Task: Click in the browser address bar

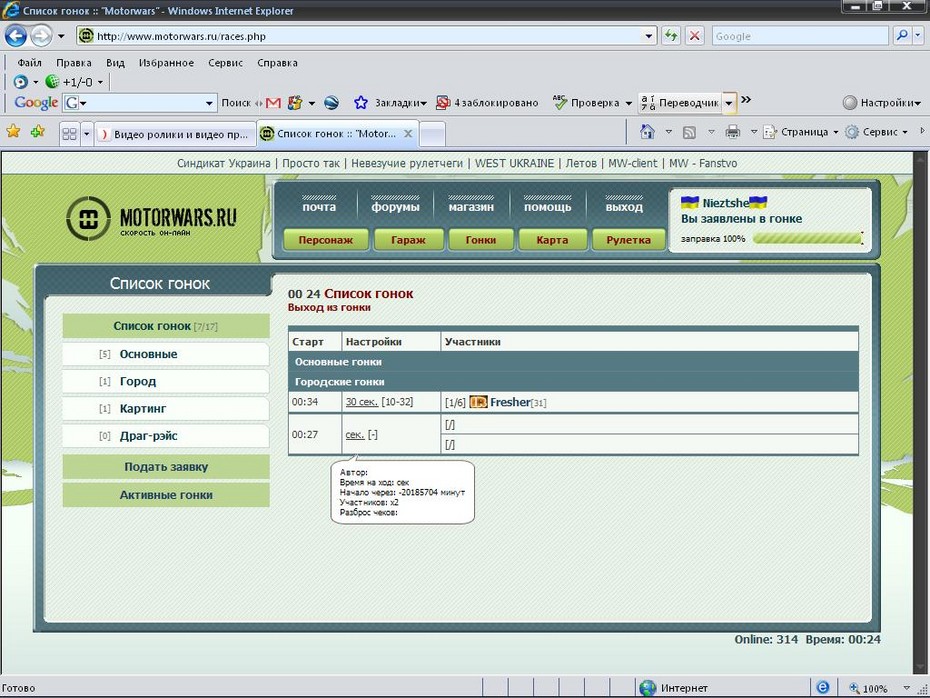Action: coord(370,36)
